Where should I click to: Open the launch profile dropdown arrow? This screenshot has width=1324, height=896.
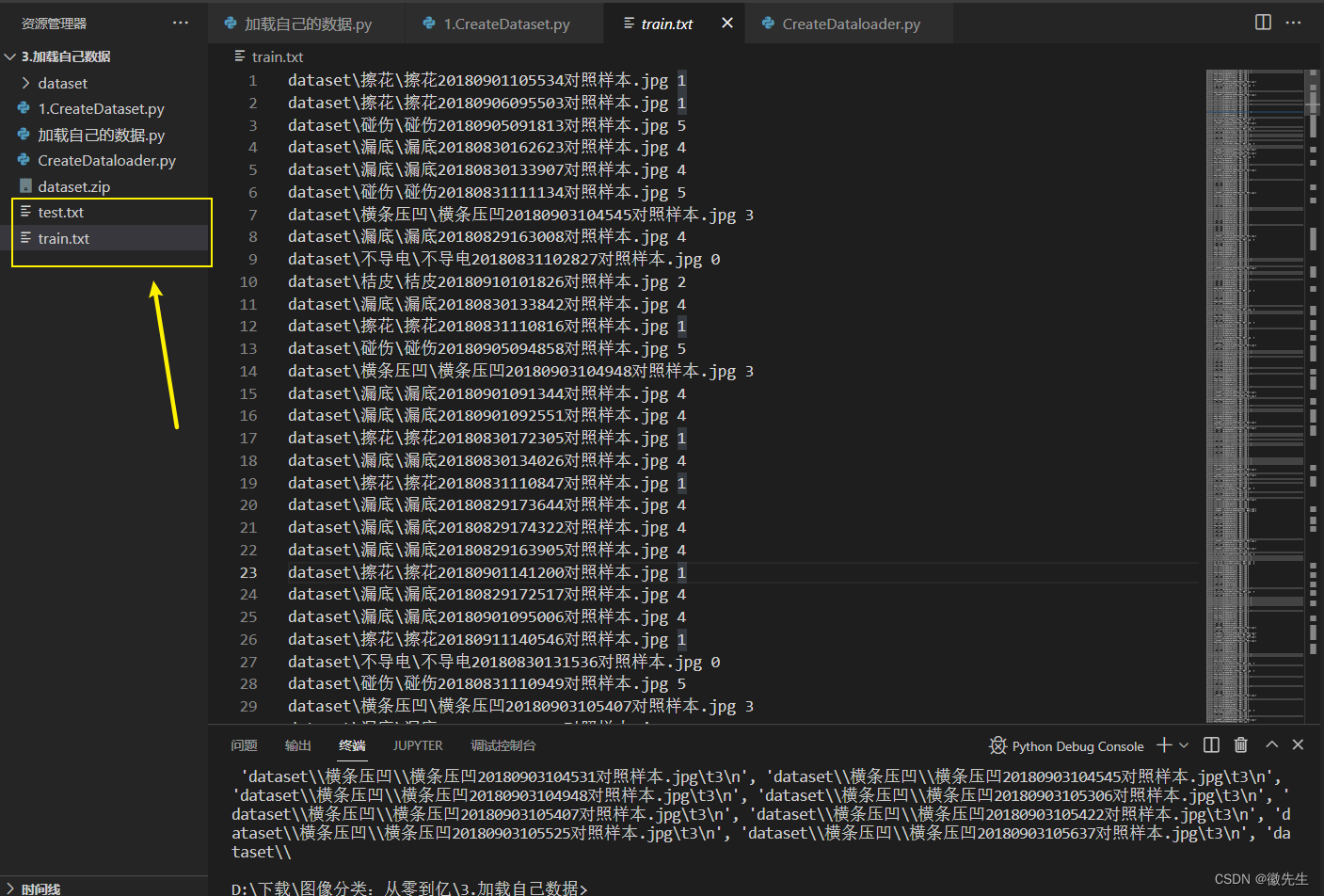[x=1184, y=745]
